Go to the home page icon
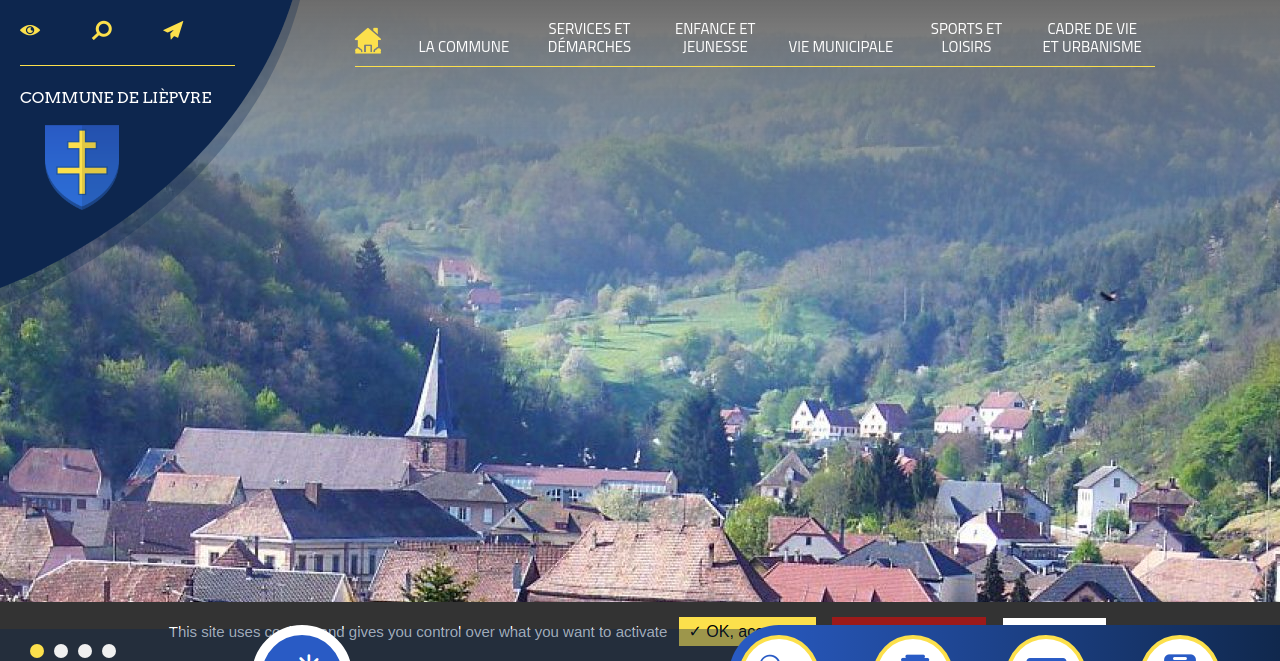Image resolution: width=1280 pixels, height=661 pixels. point(368,40)
